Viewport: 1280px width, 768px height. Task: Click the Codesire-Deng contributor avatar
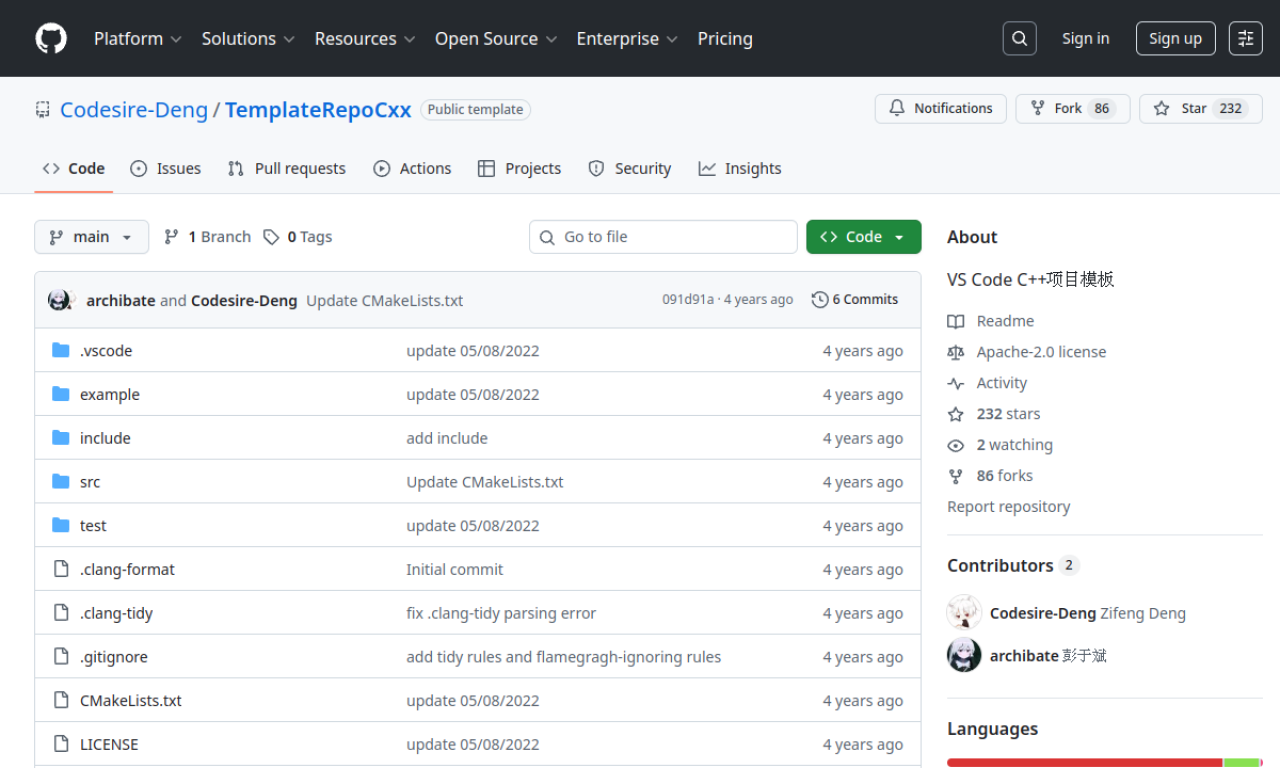pyautogui.click(x=964, y=613)
